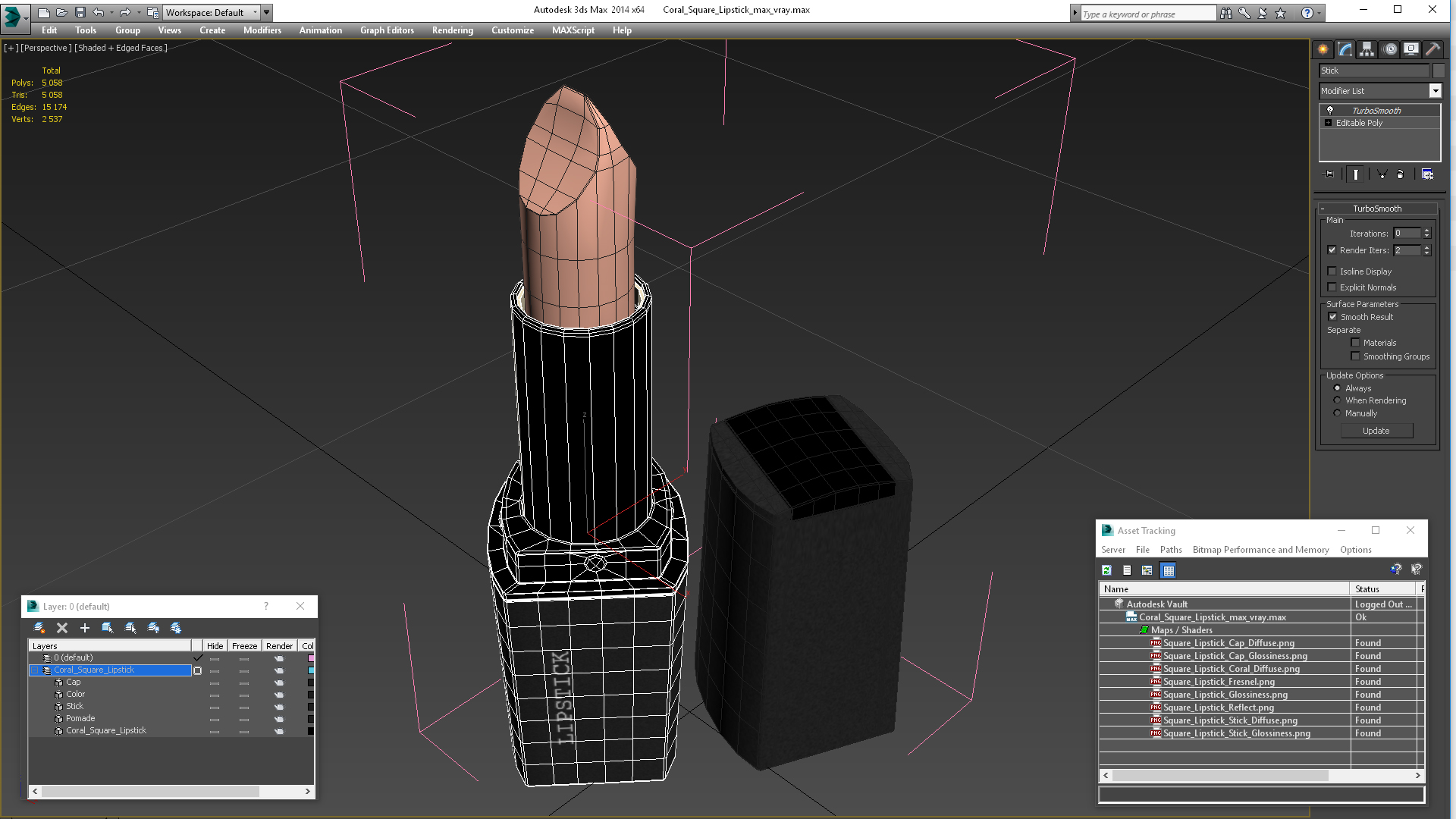The image size is (1456, 819).
Task: Click Freeze/Unfreeze All Layers icon
Action: [176, 628]
